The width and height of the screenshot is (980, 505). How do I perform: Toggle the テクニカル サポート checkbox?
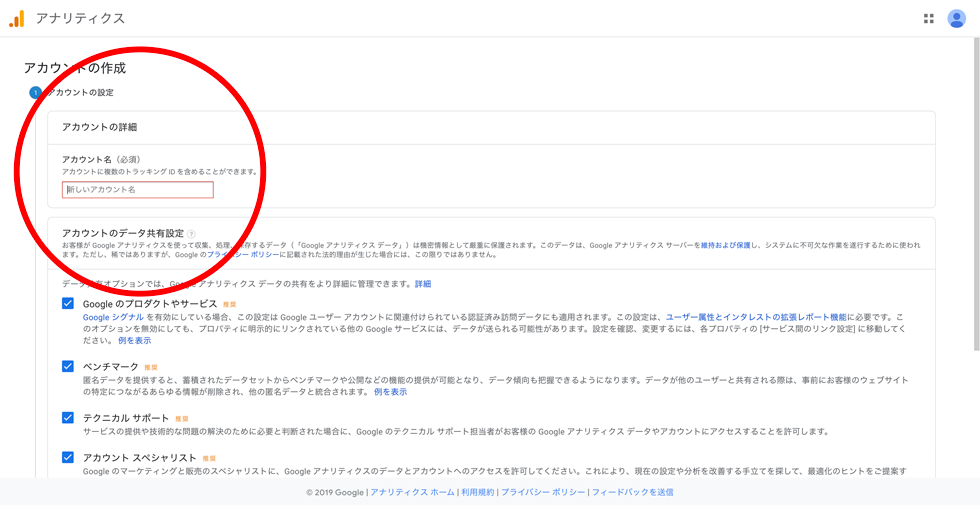pos(68,418)
